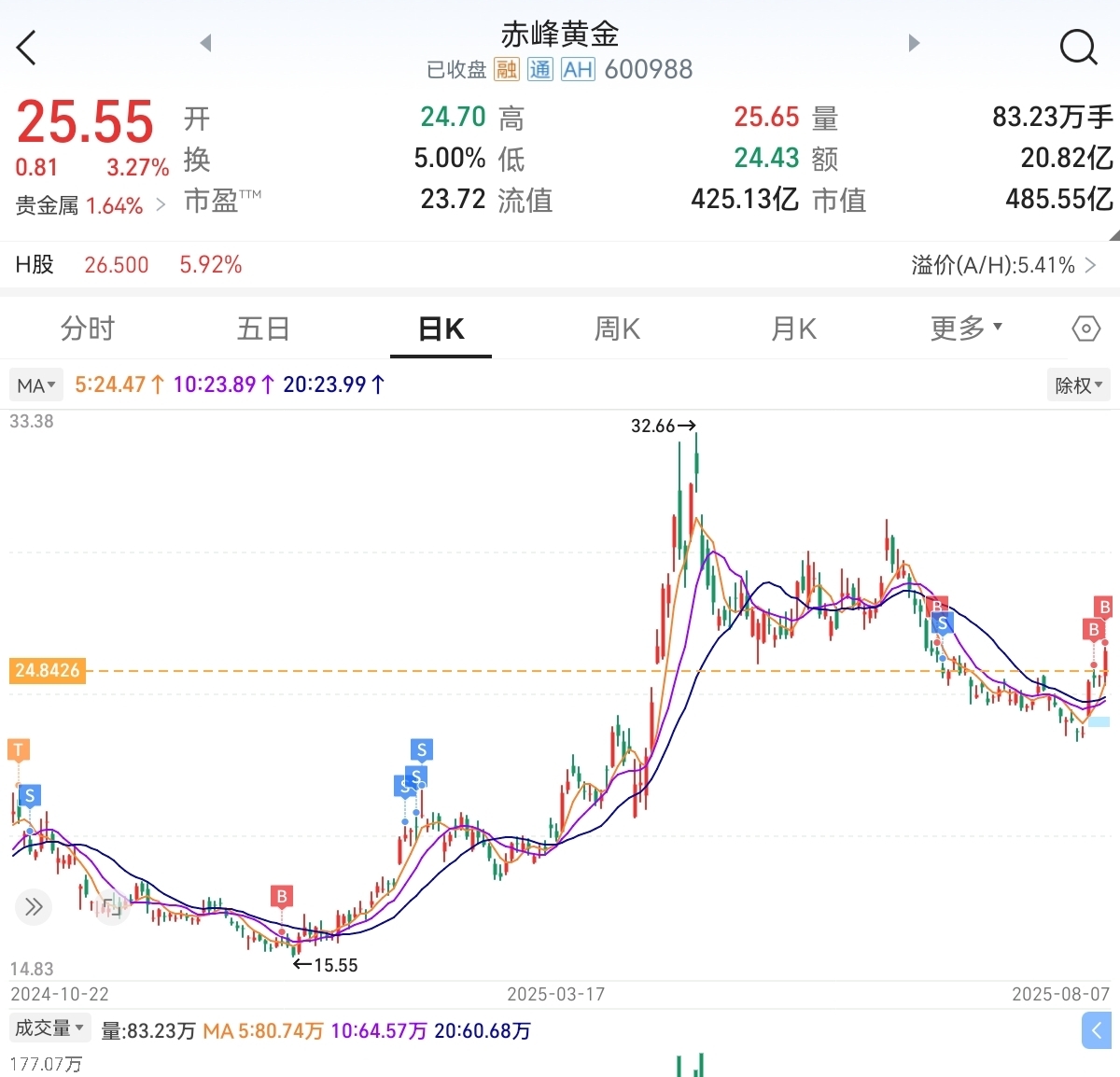Tap the stock code 600988
Image resolution: width=1120 pixels, height=1077 pixels.
coord(649,69)
